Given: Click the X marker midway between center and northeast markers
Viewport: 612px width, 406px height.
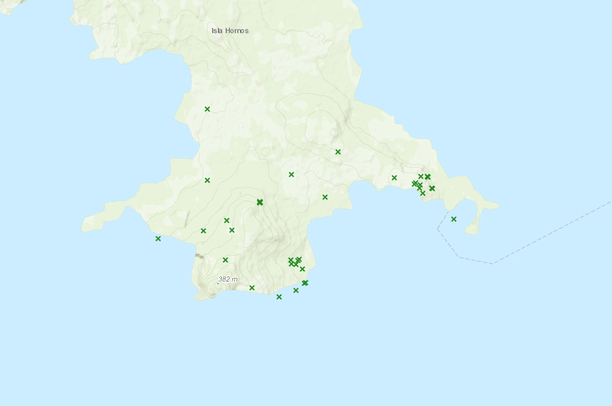Looking at the screenshot, I should click(x=291, y=174).
